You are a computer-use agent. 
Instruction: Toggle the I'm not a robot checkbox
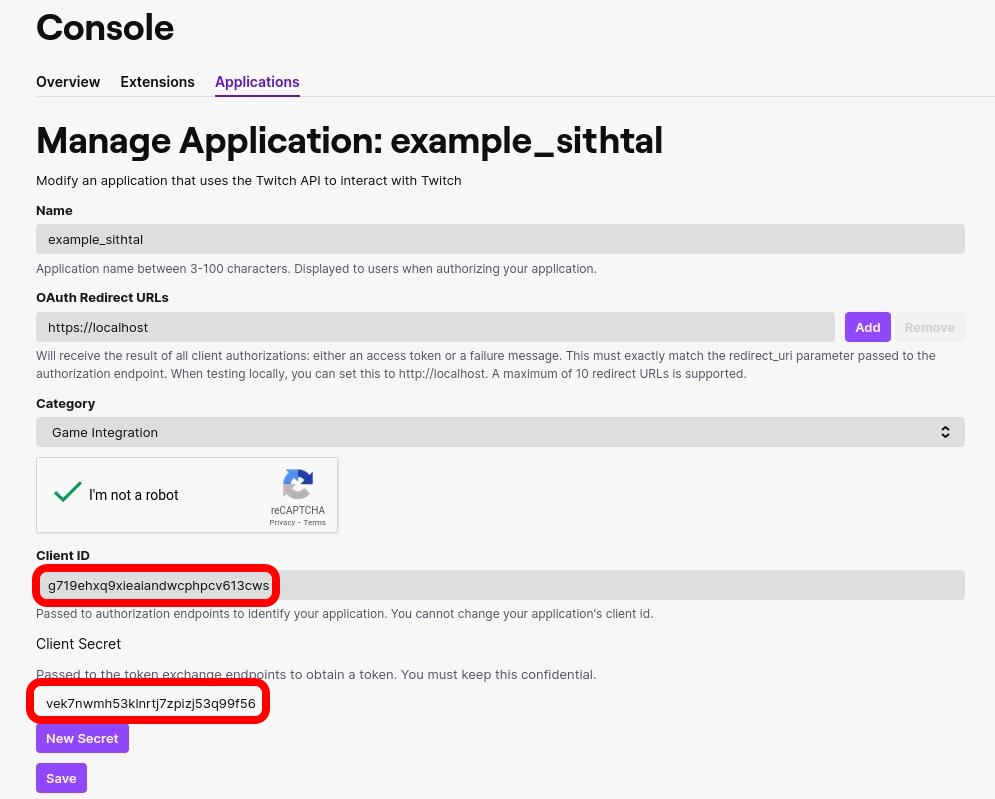point(67,492)
